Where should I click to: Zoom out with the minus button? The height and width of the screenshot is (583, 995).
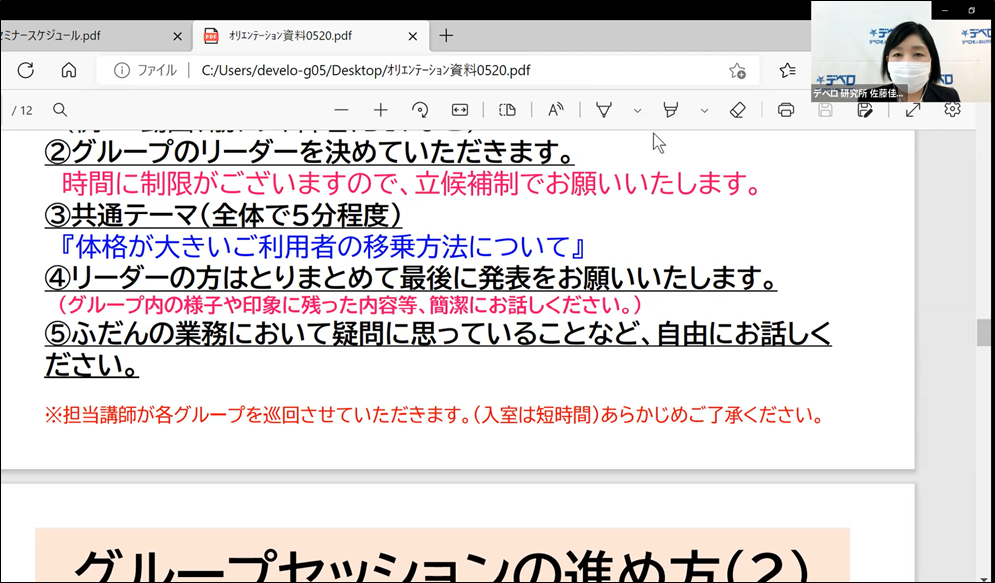coord(342,110)
